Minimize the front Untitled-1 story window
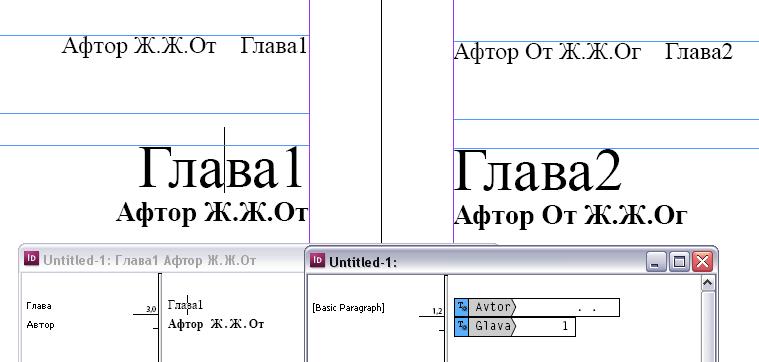 click(x=656, y=262)
